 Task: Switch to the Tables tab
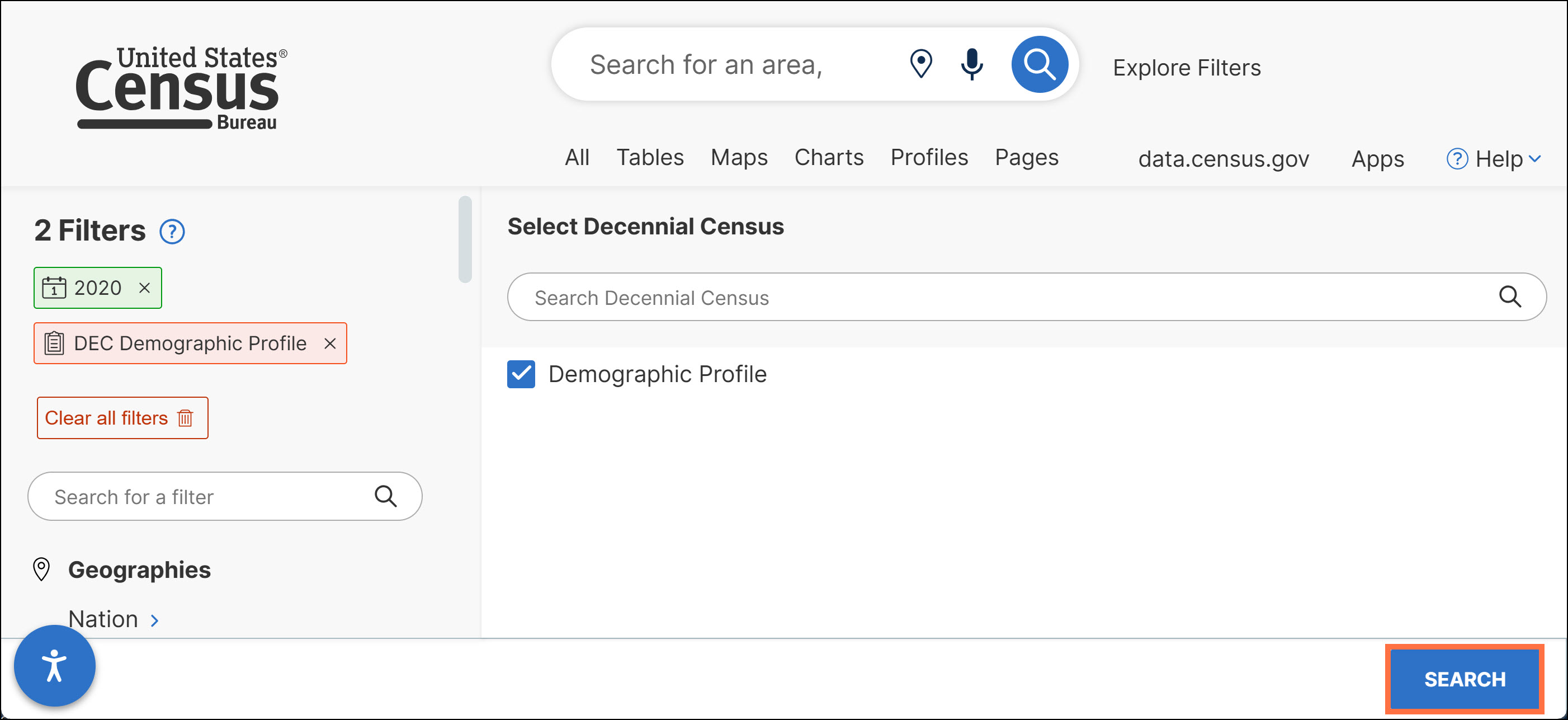coord(649,157)
